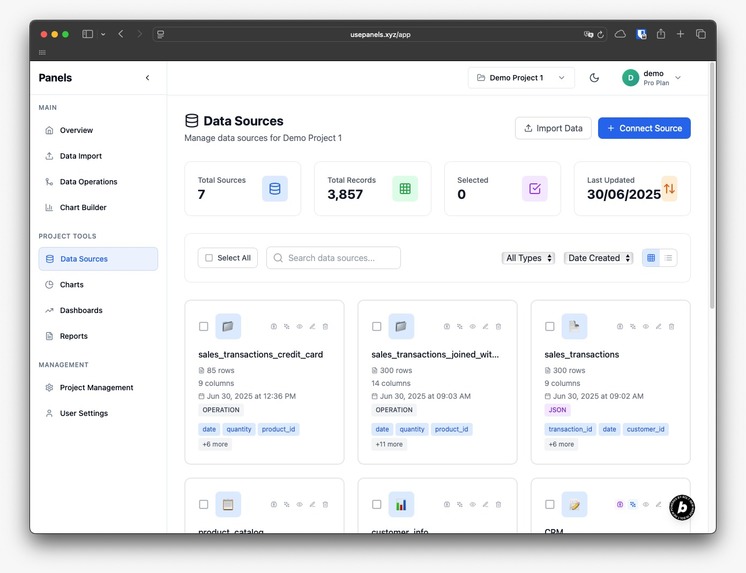Tick the product_catalog card checkbox
746x573 pixels.
click(204, 504)
